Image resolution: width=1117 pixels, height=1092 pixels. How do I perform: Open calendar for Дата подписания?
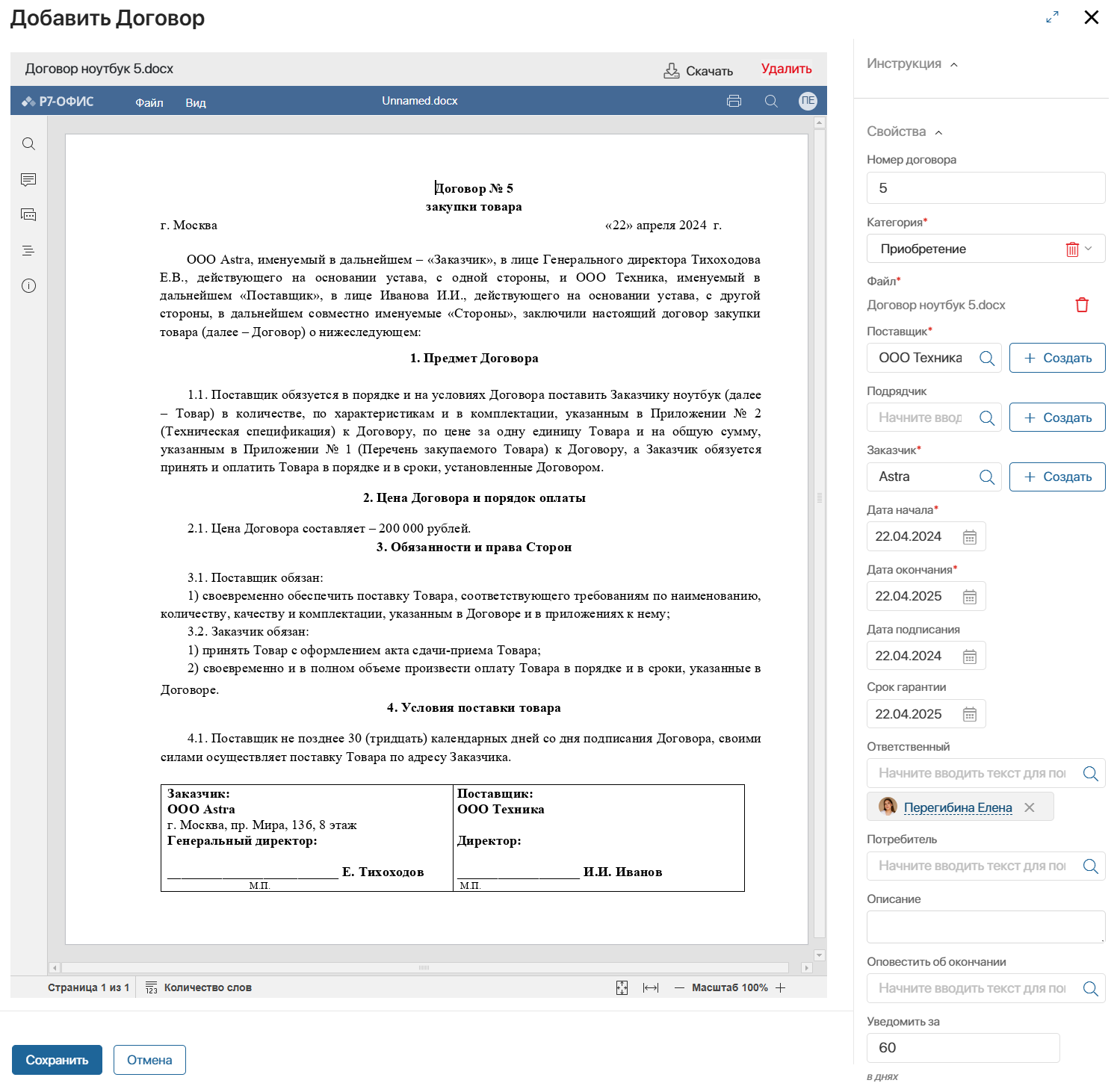(970, 657)
